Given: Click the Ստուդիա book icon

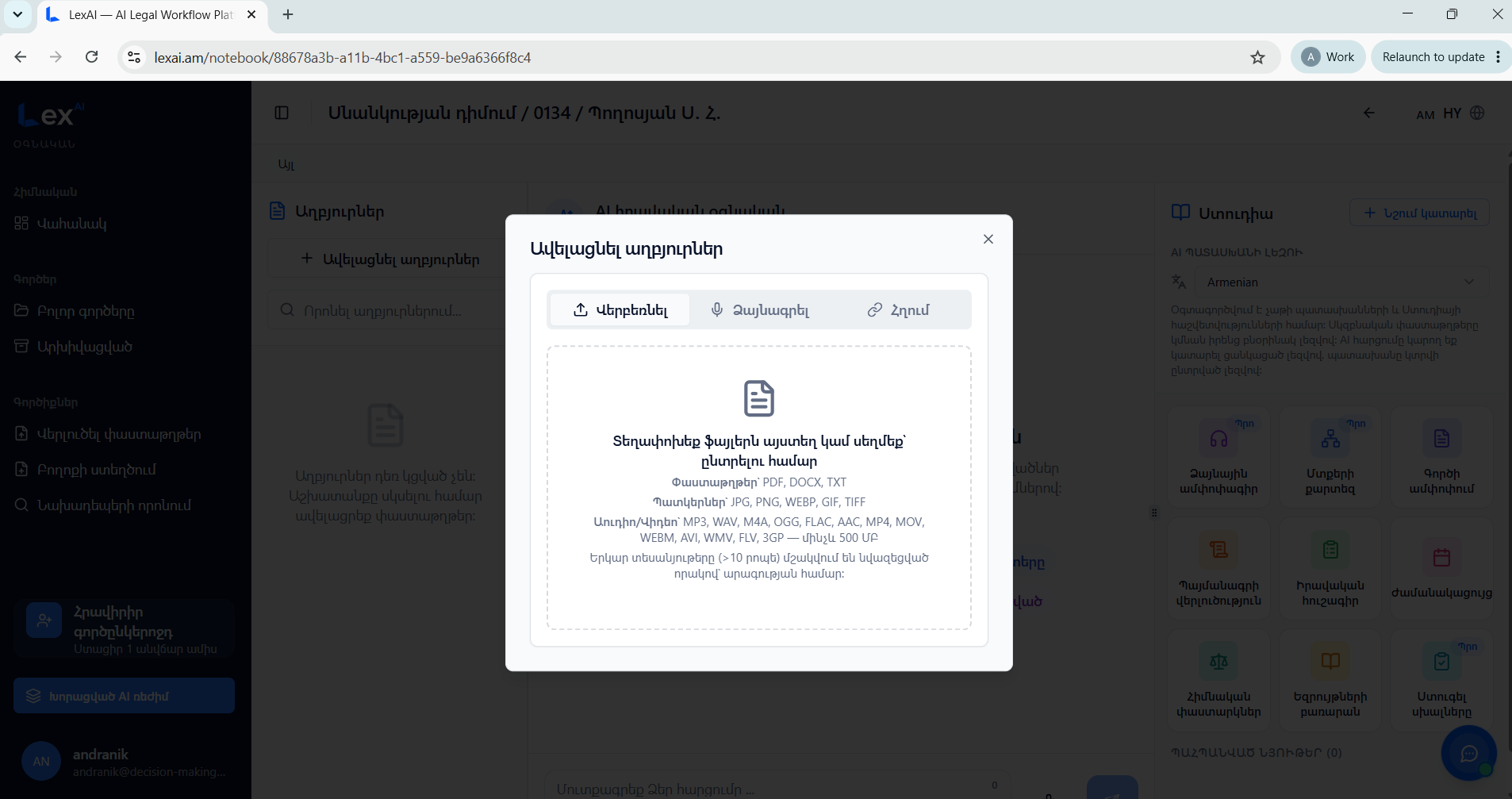Looking at the screenshot, I should (x=1180, y=213).
